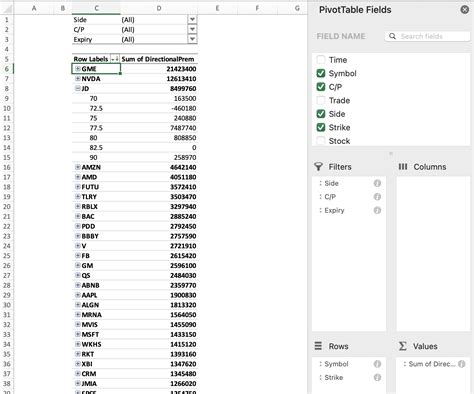
Task: Expand the AMZN row group
Action: point(78,167)
